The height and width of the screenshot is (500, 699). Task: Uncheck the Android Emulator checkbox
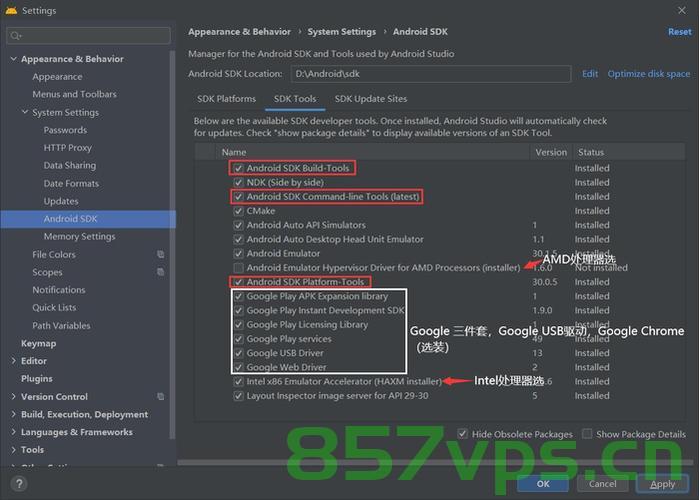pos(238,254)
